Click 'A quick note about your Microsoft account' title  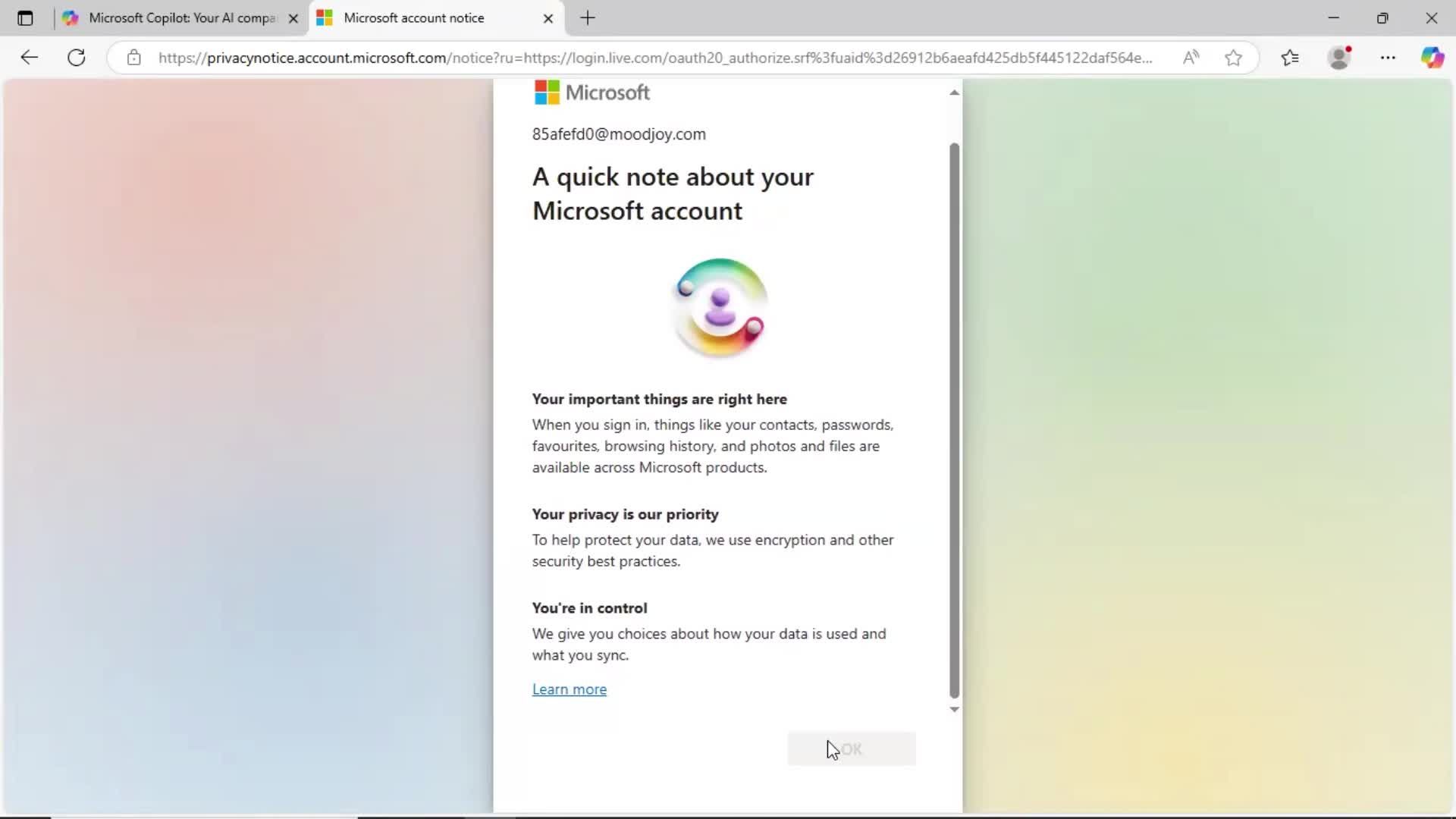[673, 193]
